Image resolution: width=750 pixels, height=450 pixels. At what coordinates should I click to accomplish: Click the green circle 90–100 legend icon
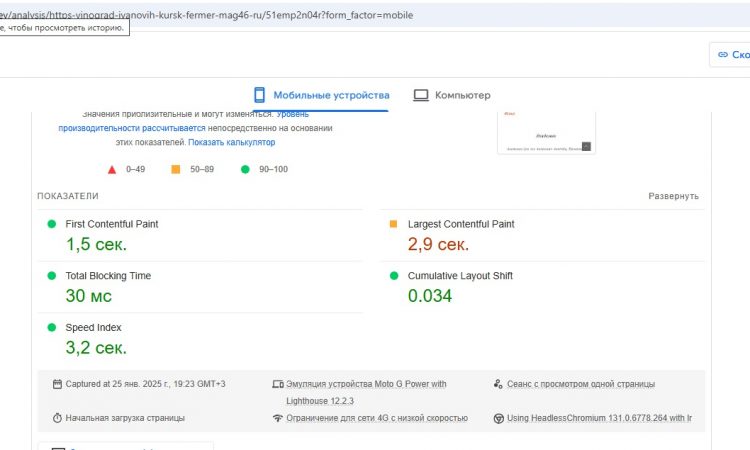(x=245, y=169)
